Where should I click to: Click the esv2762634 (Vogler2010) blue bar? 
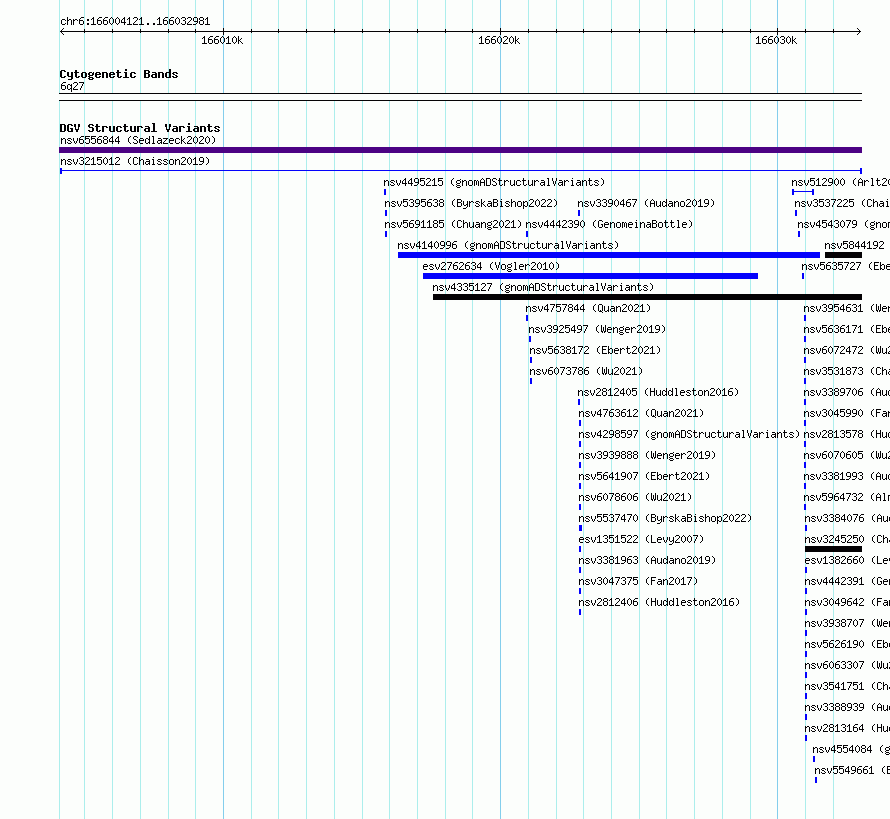tap(590, 276)
